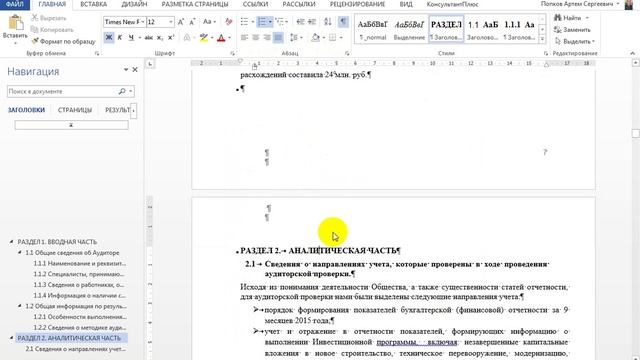Click the multilevel list icon
Image resolution: width=640 pixels, height=360 pixels.
pos(279,22)
